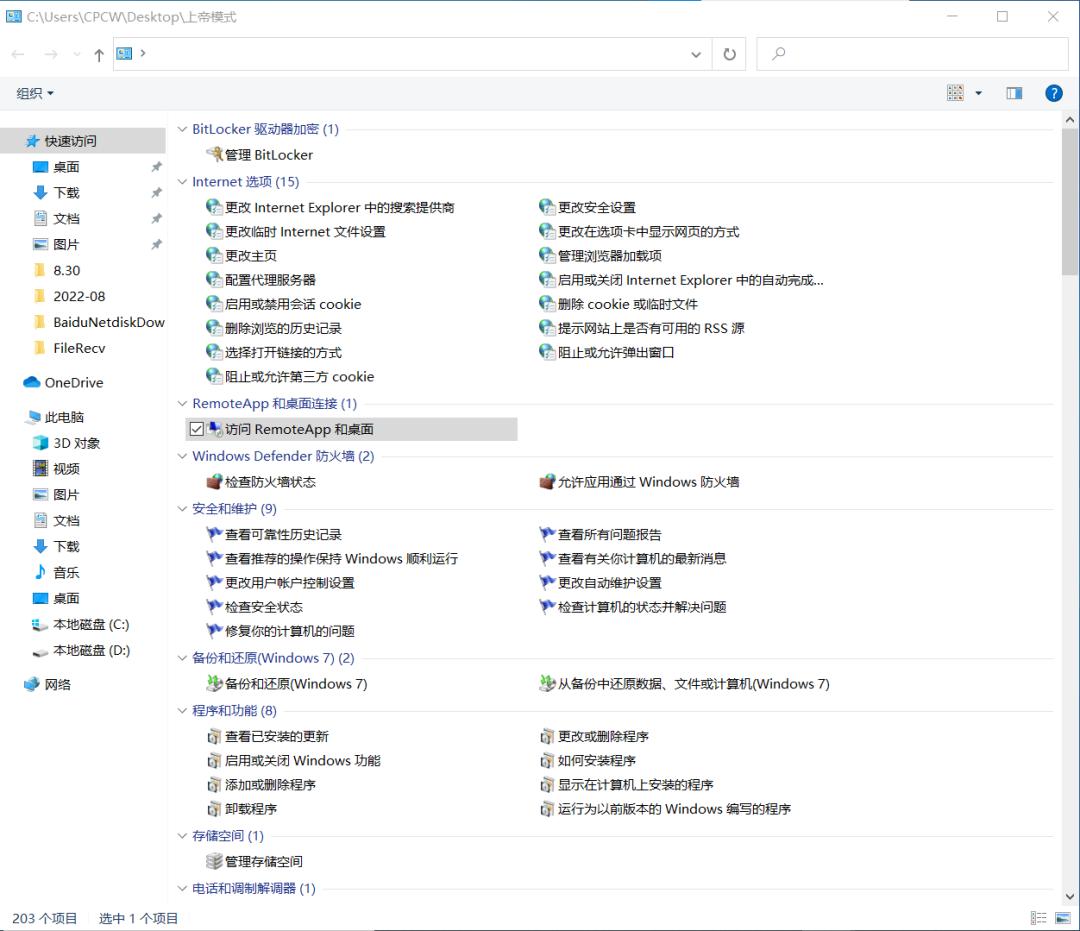Screen dimensions: 1080x931
Task: Click the 备份和还原(Windows 7) item icon
Action: click(214, 683)
